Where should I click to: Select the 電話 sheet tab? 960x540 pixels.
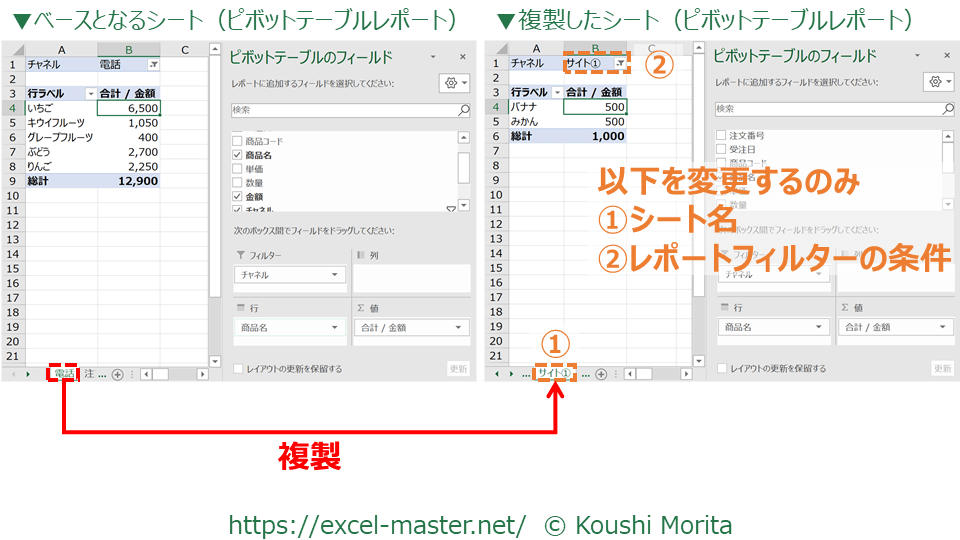click(64, 374)
